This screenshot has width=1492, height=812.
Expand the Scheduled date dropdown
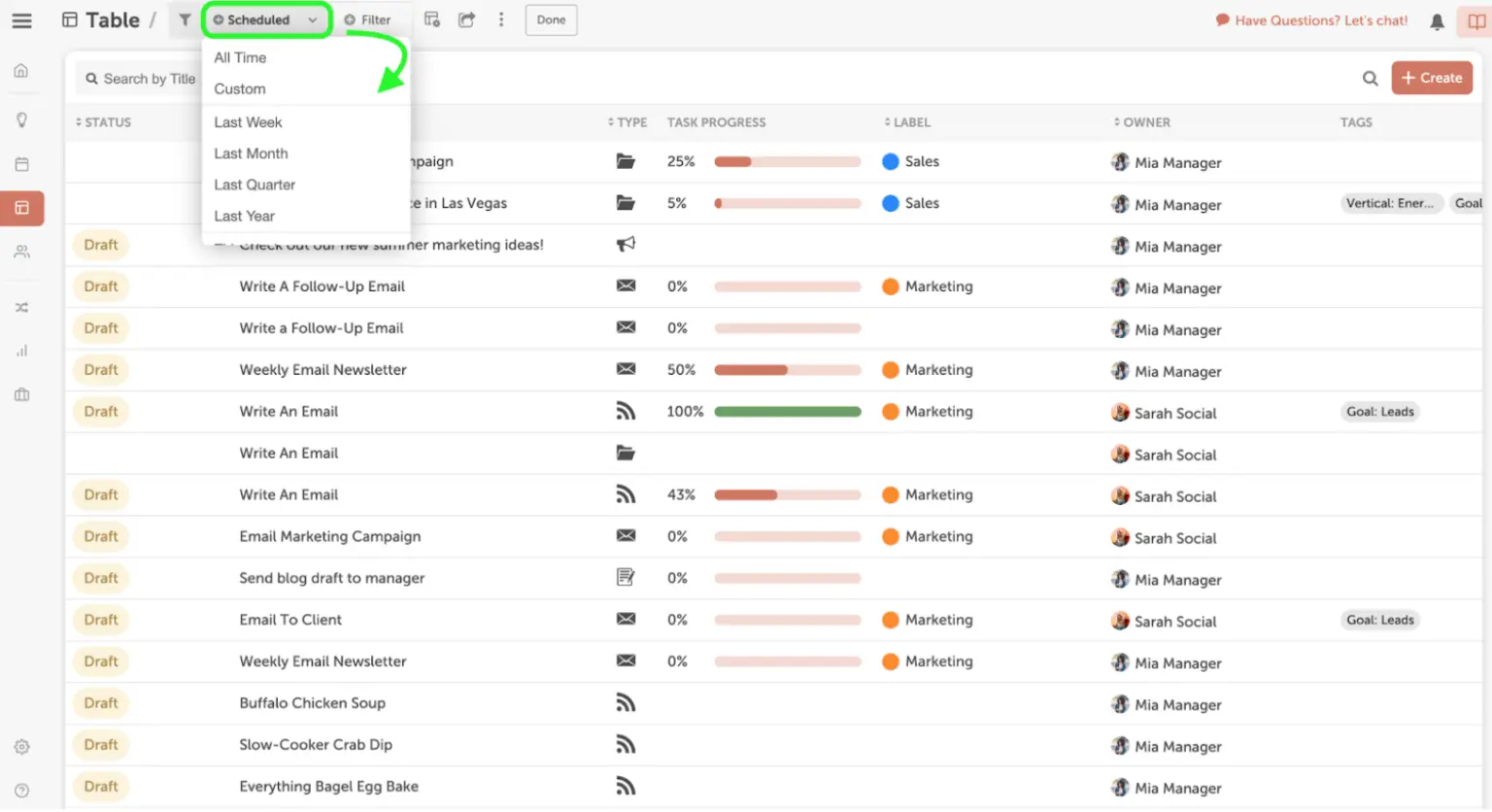click(266, 20)
